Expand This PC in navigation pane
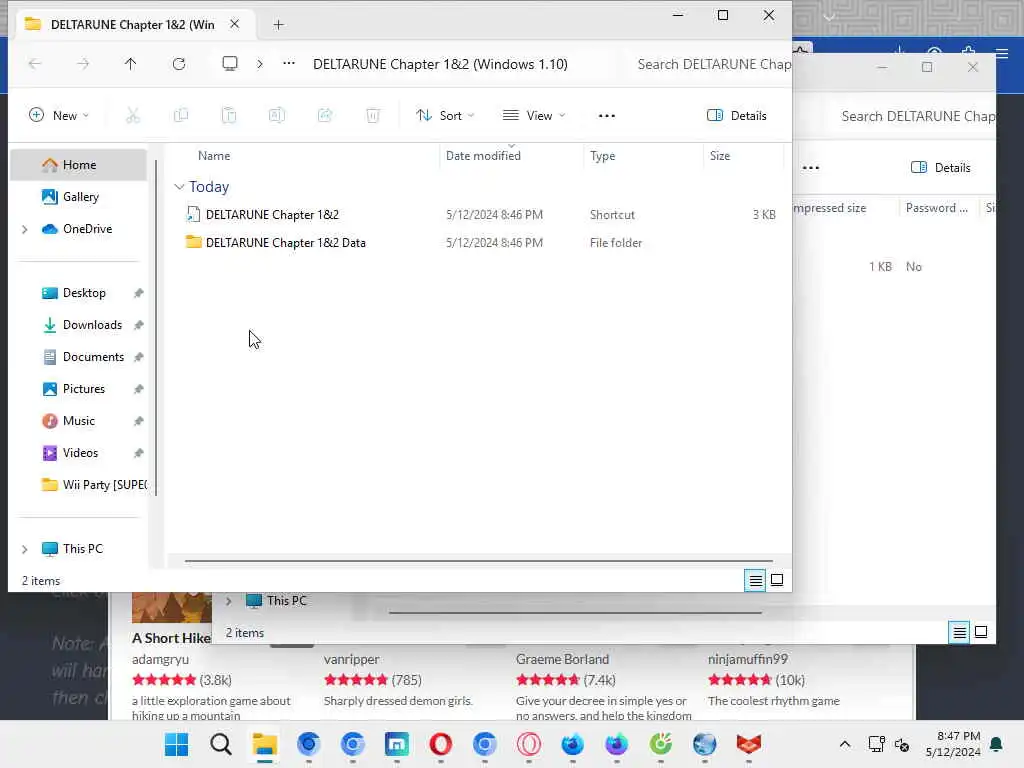 (25, 549)
